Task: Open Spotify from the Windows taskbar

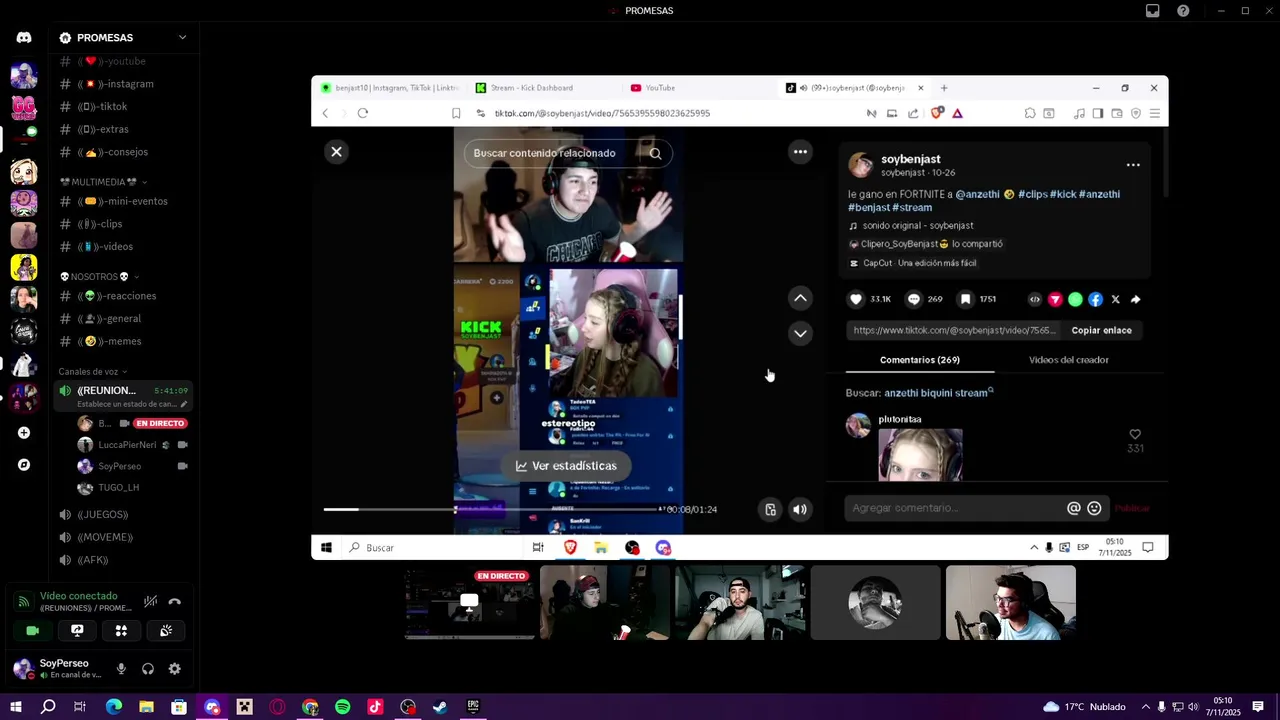Action: point(343,707)
